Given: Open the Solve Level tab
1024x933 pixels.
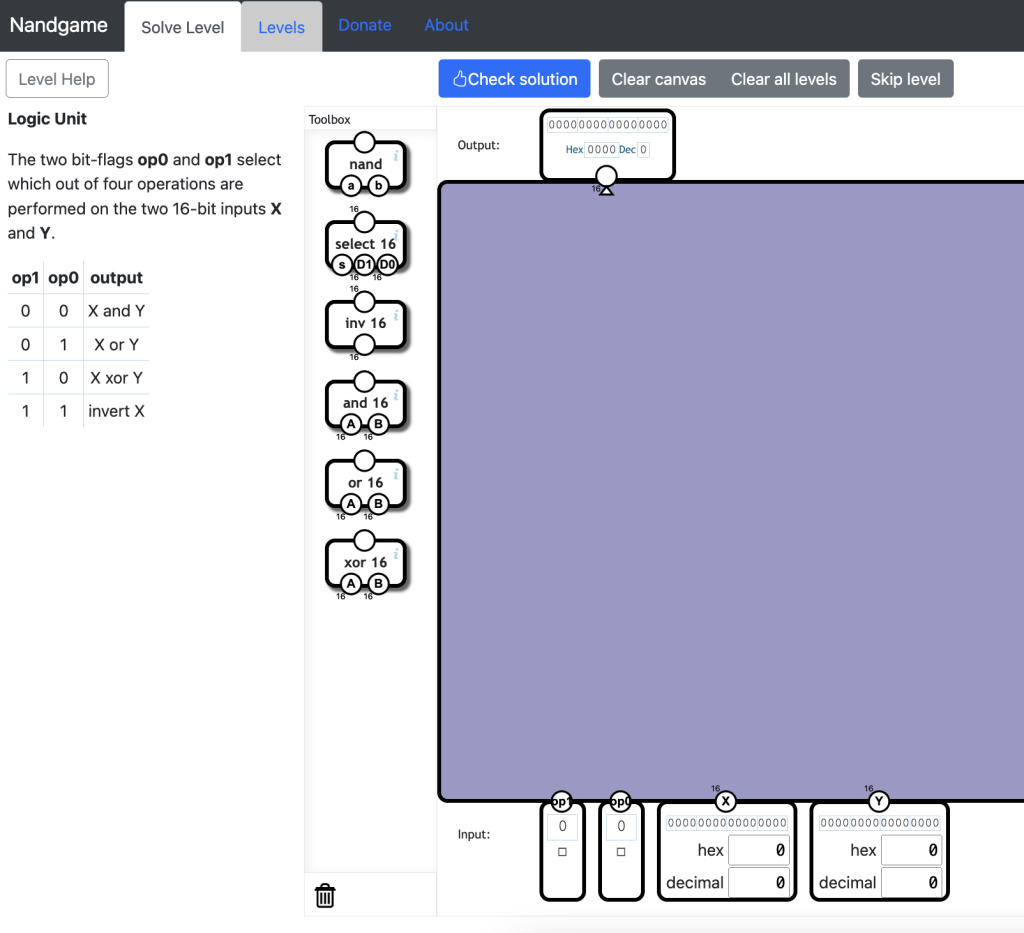Looking at the screenshot, I should click(x=183, y=27).
